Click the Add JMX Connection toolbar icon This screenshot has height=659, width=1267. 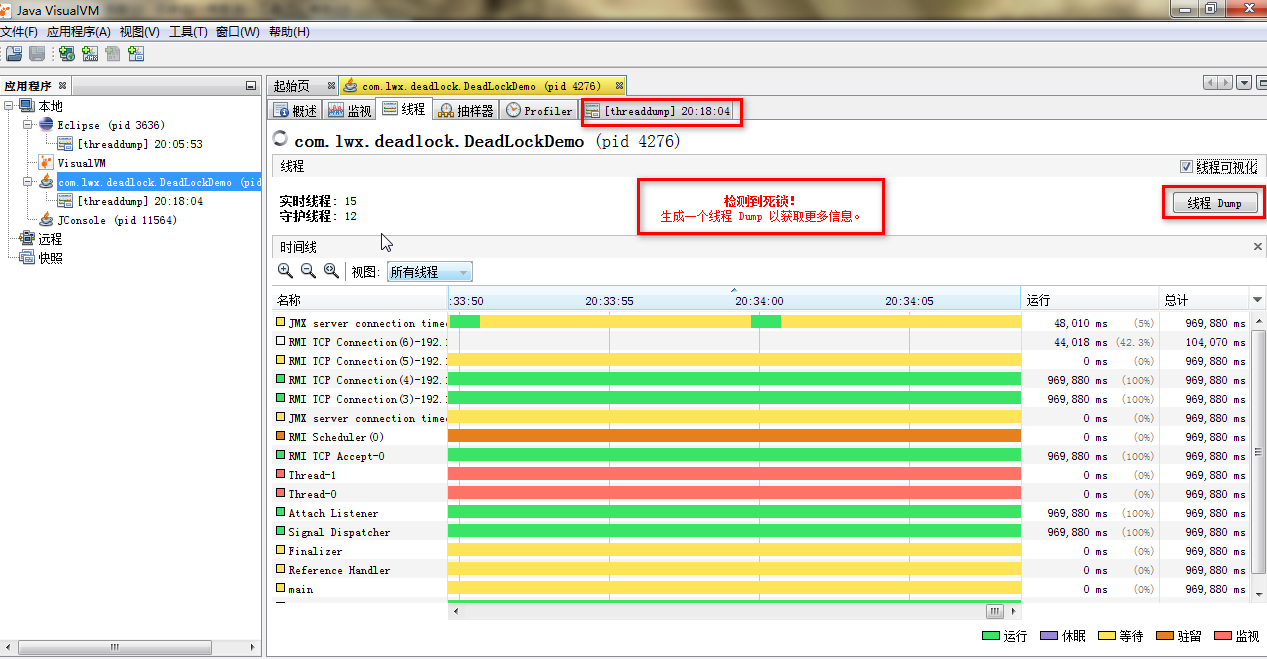[90, 54]
